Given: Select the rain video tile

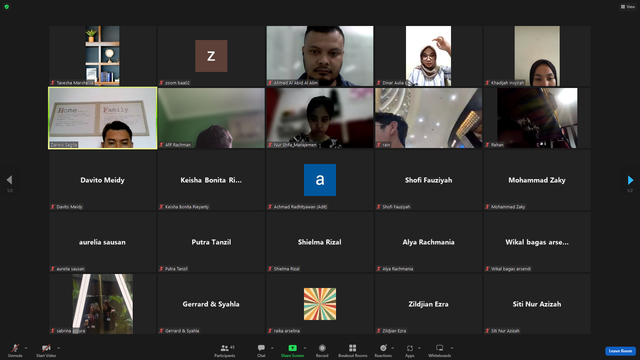Looking at the screenshot, I should point(429,118).
